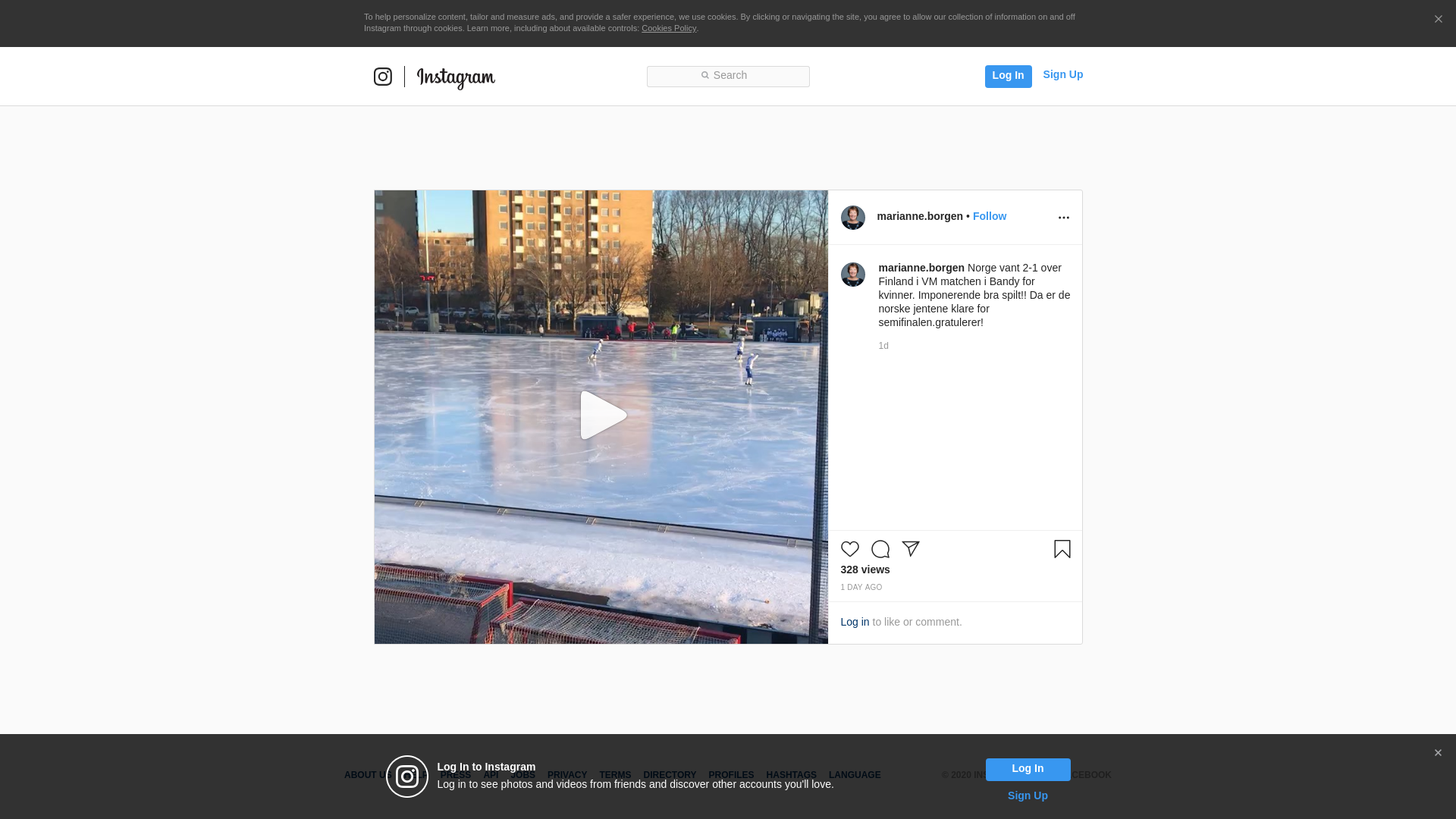Image resolution: width=1456 pixels, height=819 pixels.
Task: Click the 1 DAY AGO timestamp
Action: tap(861, 588)
